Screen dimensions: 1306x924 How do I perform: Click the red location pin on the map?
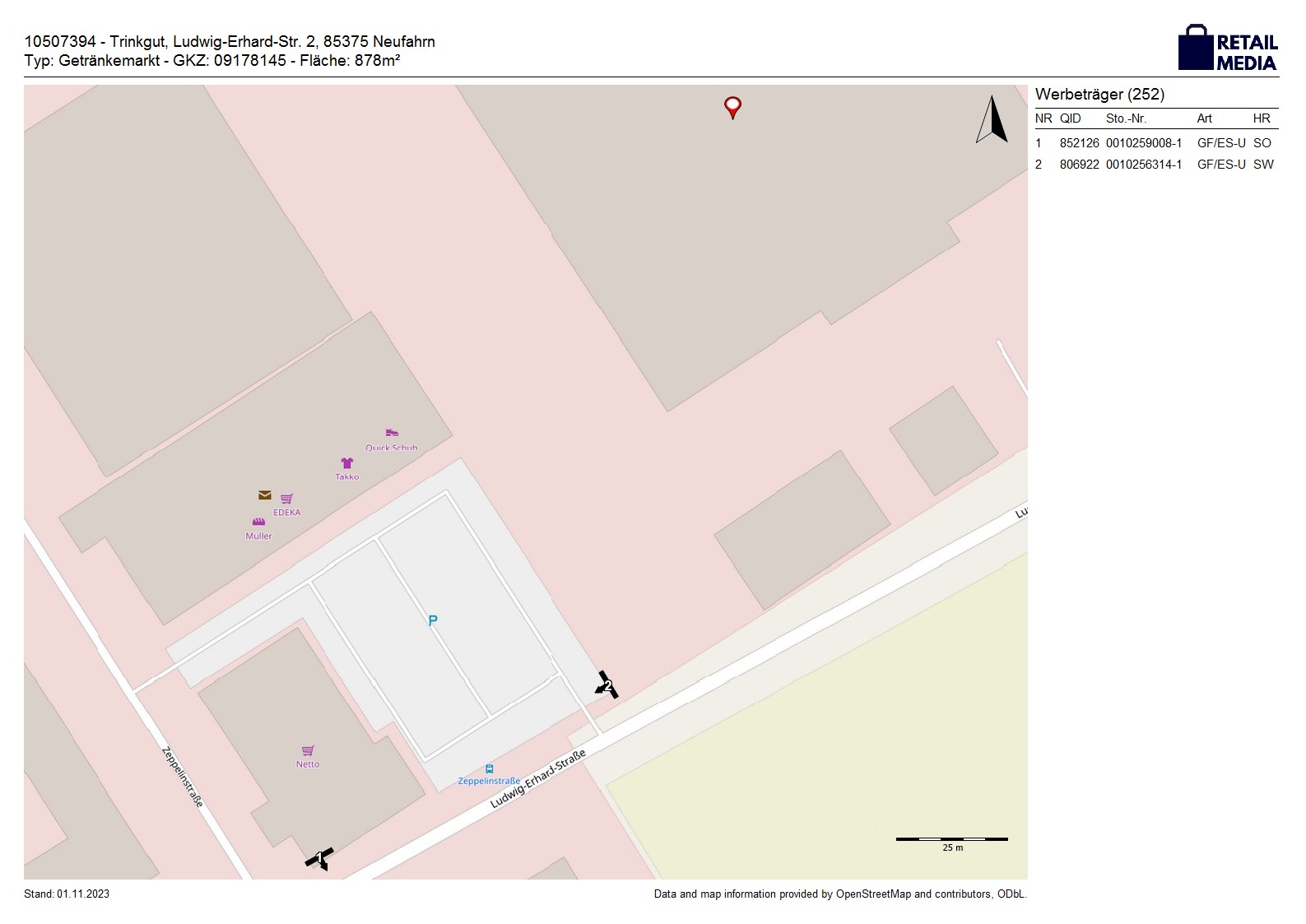pyautogui.click(x=732, y=106)
